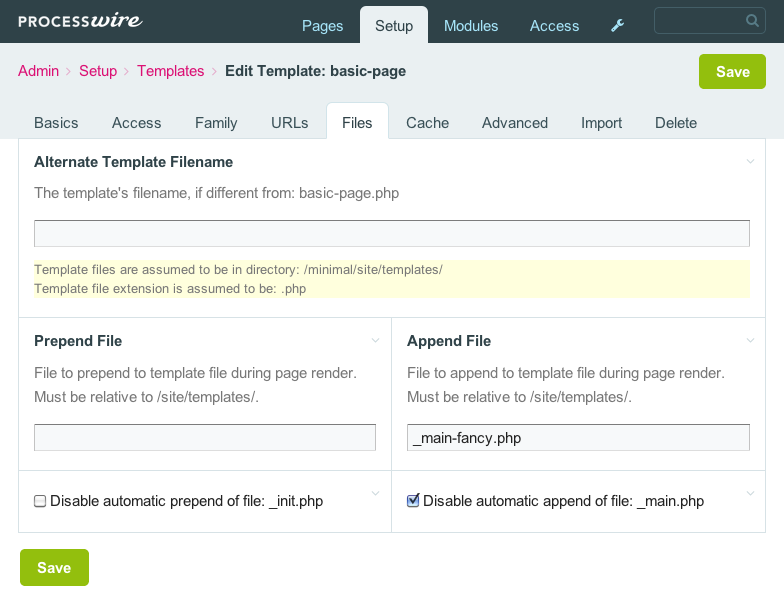Click the search magnifier icon
The height and width of the screenshot is (611, 784).
click(x=752, y=20)
